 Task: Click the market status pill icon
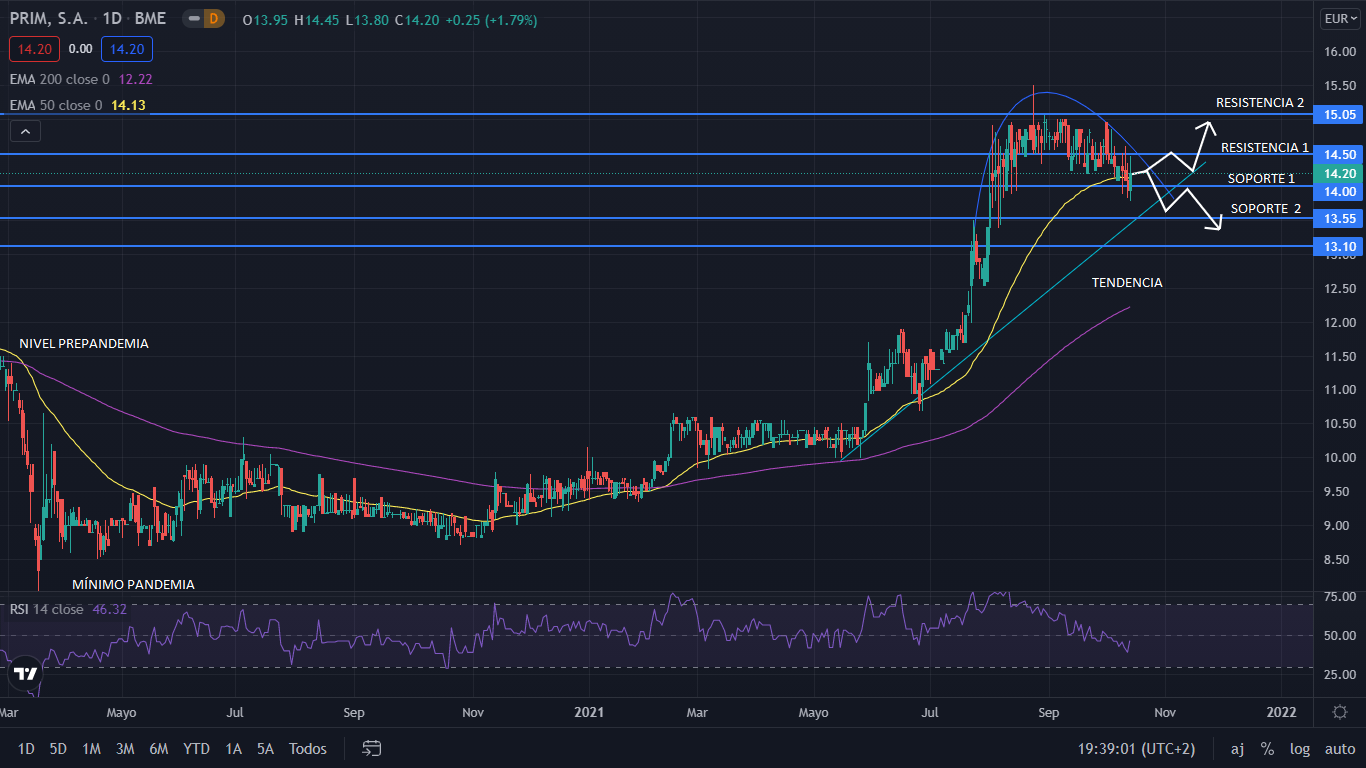tap(192, 19)
